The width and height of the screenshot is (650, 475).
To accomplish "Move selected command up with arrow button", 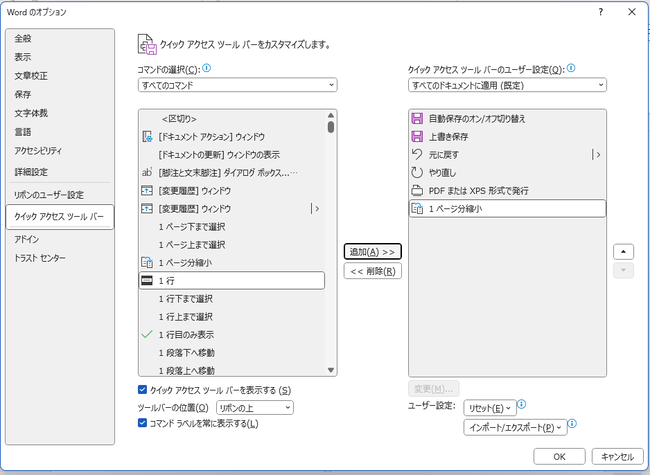I will tap(623, 252).
